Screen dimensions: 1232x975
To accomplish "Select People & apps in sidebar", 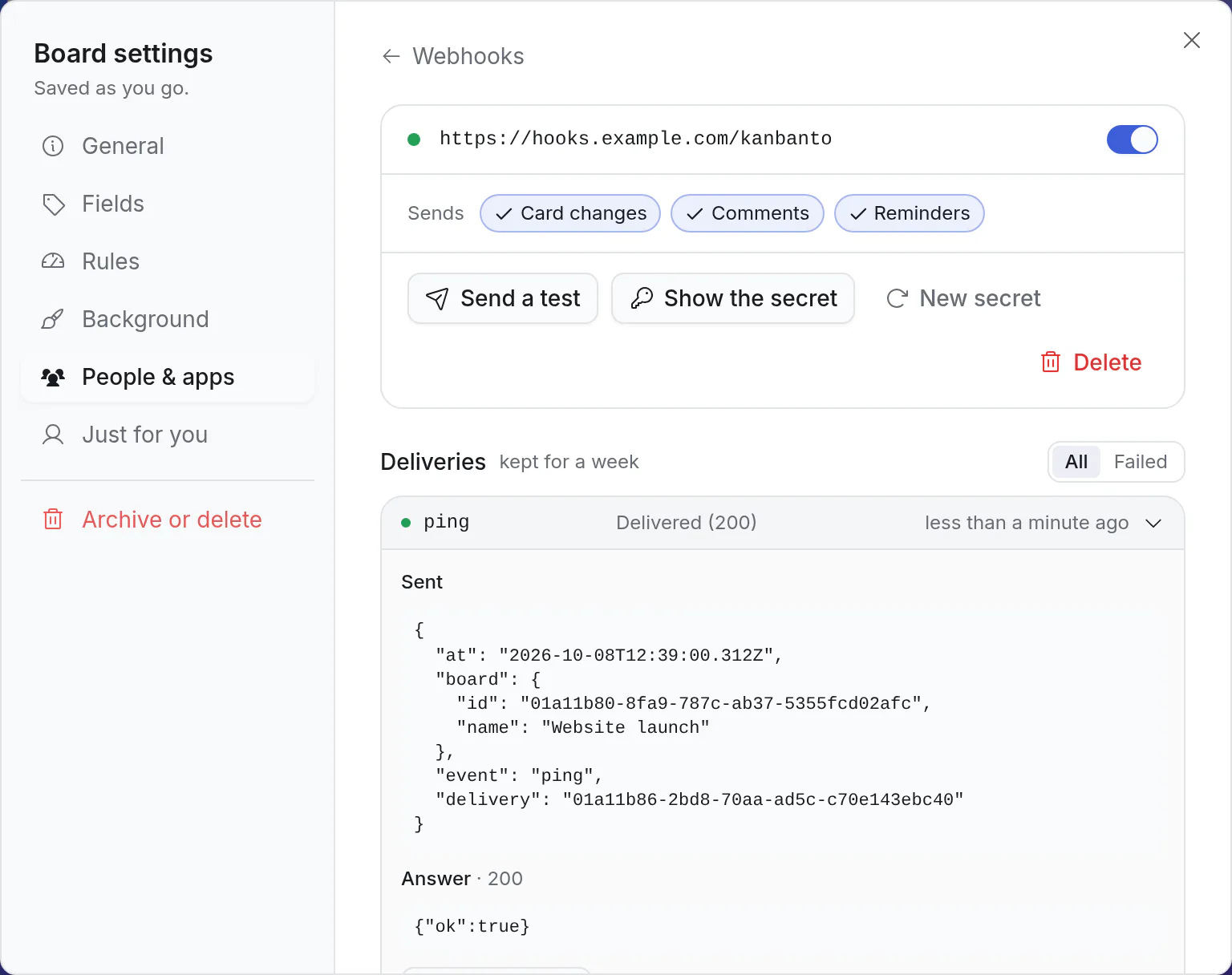I will coord(168,377).
